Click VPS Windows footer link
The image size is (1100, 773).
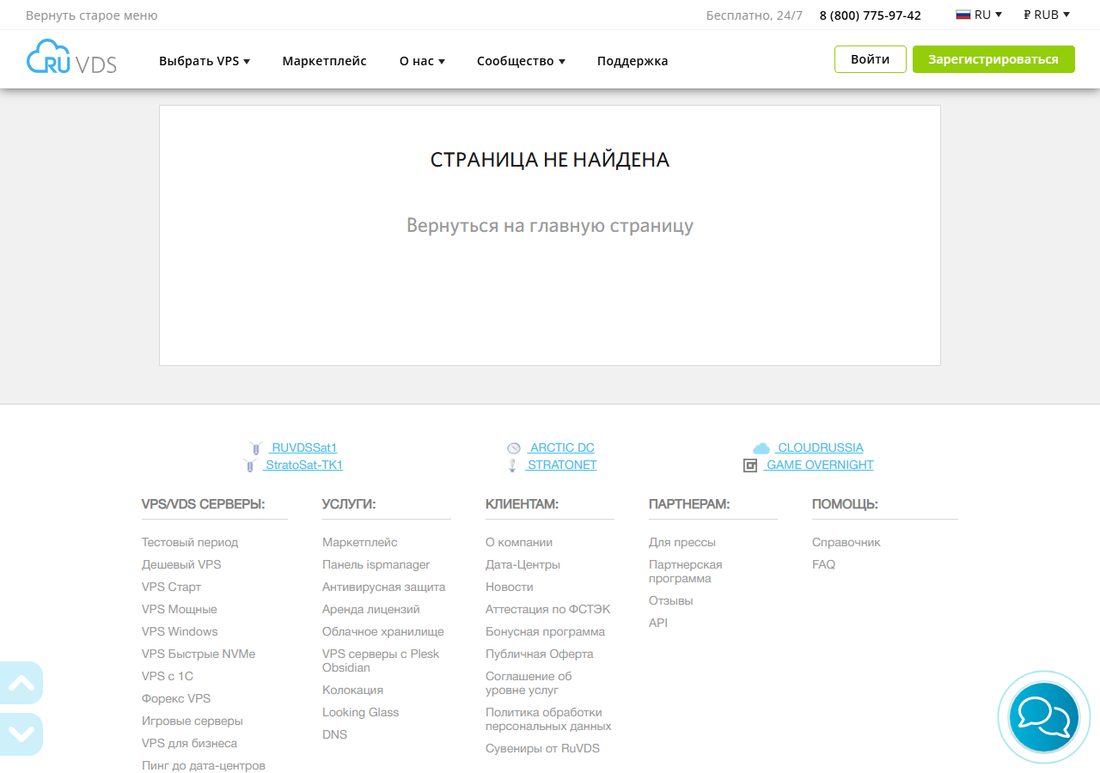180,631
